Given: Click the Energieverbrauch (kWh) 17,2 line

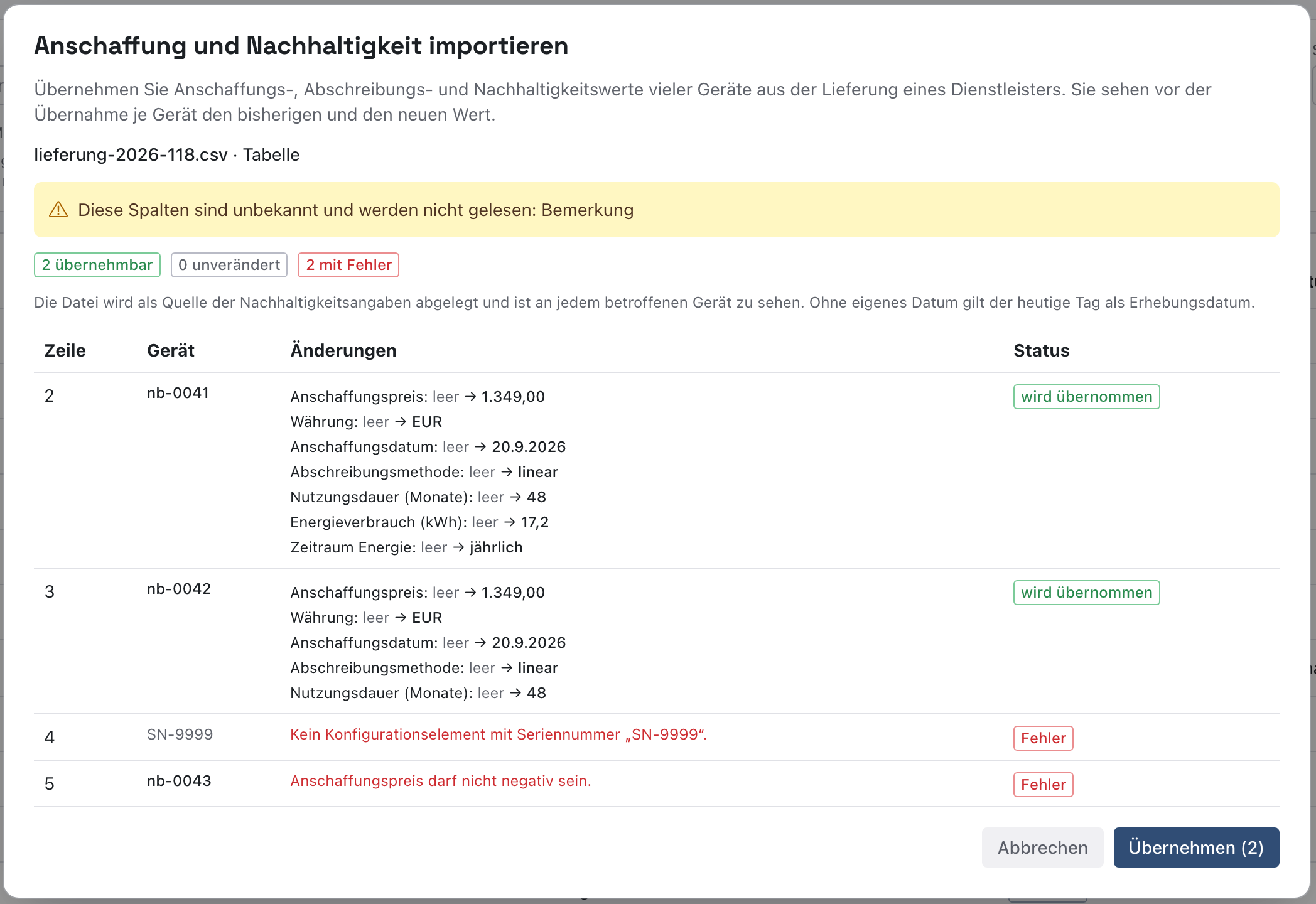Looking at the screenshot, I should 419,522.
